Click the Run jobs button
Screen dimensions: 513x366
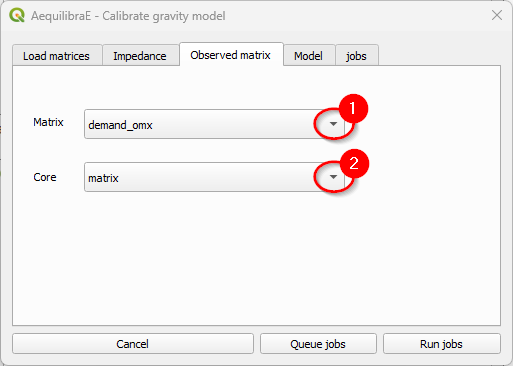point(442,344)
